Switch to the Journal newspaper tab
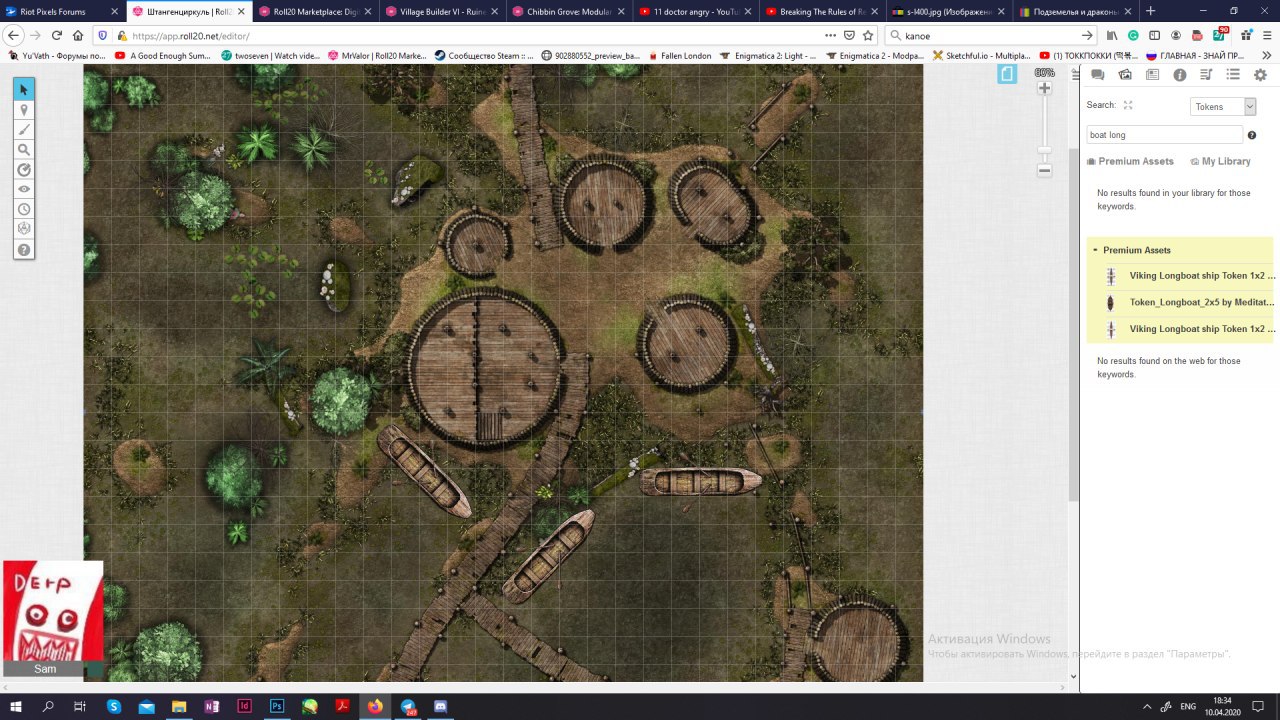The image size is (1280, 720). [x=1152, y=75]
